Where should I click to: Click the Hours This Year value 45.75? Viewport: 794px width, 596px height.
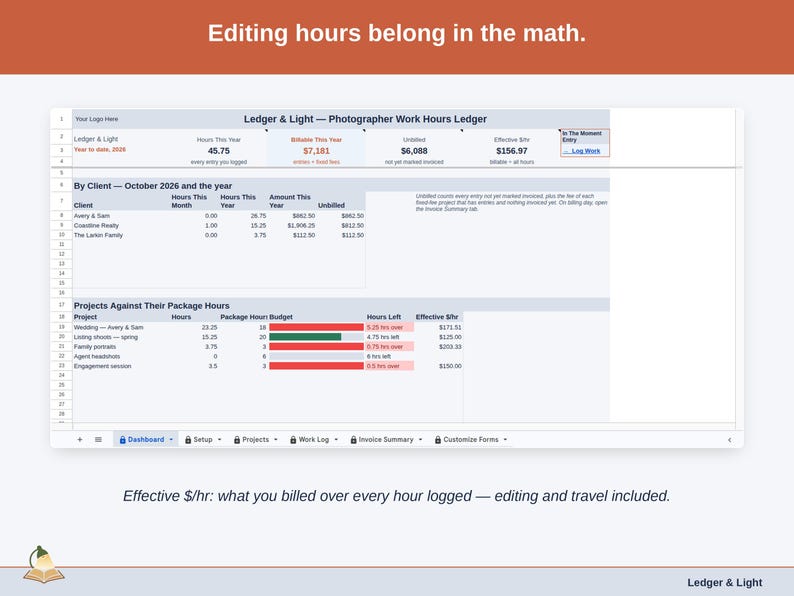[219, 151]
